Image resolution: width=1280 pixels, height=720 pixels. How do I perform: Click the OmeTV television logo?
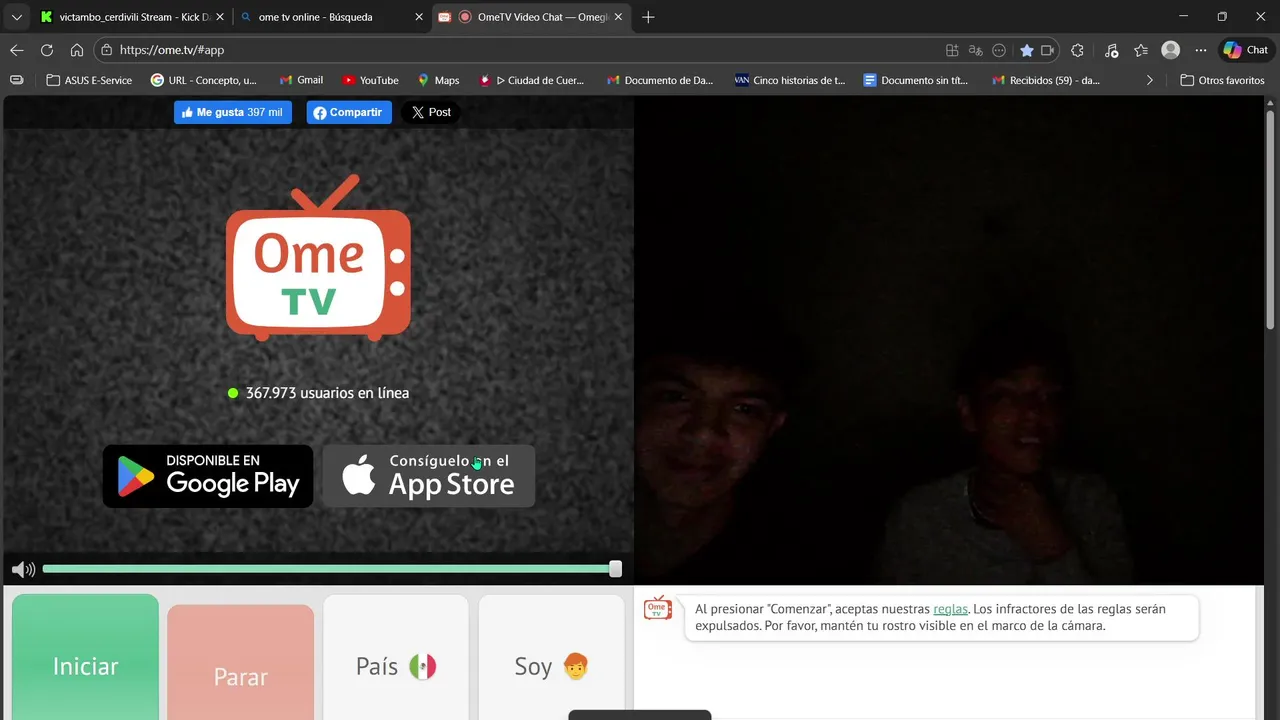tap(318, 259)
